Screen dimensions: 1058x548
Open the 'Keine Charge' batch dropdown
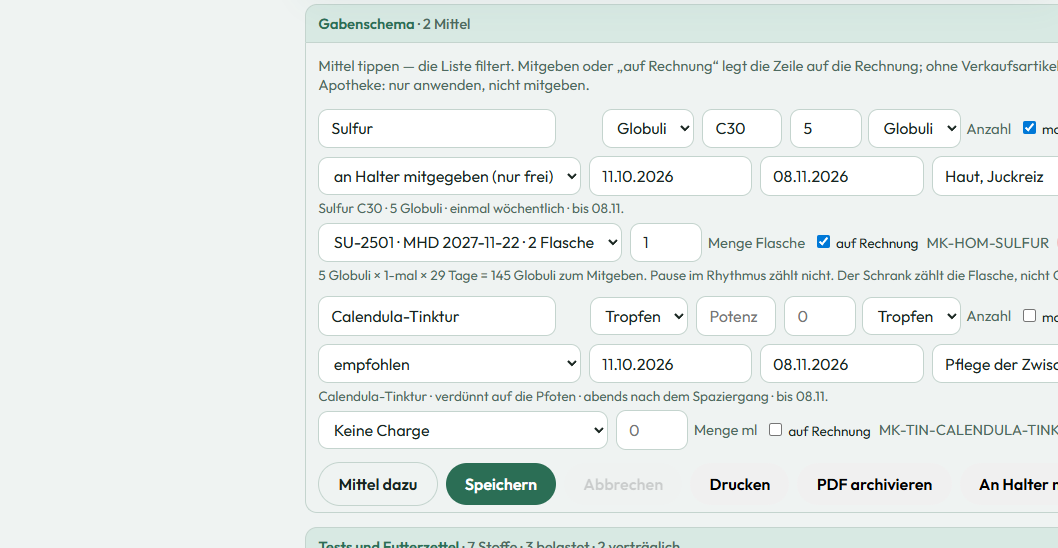pos(463,430)
